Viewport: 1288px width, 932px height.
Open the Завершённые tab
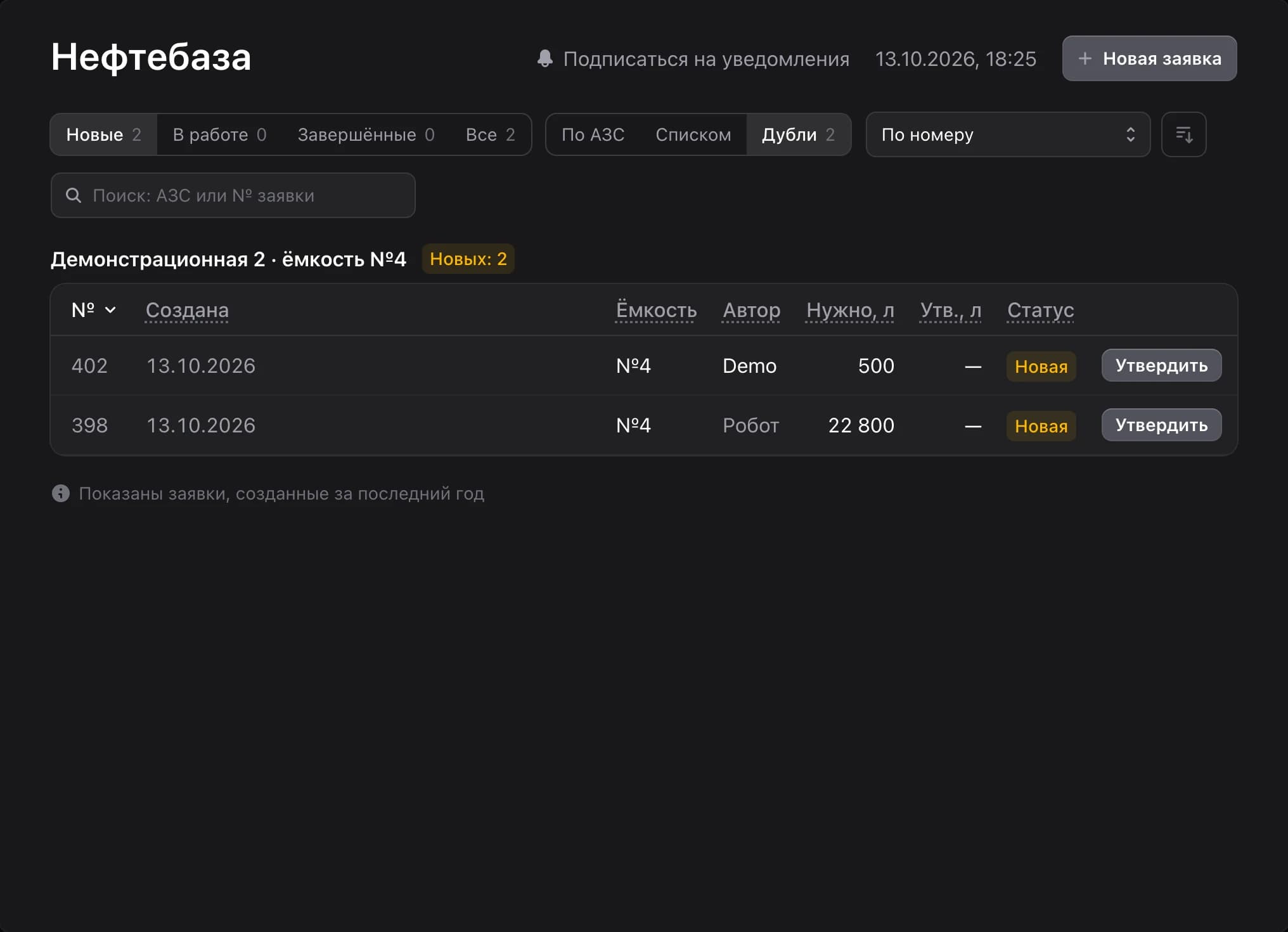pyautogui.click(x=366, y=134)
